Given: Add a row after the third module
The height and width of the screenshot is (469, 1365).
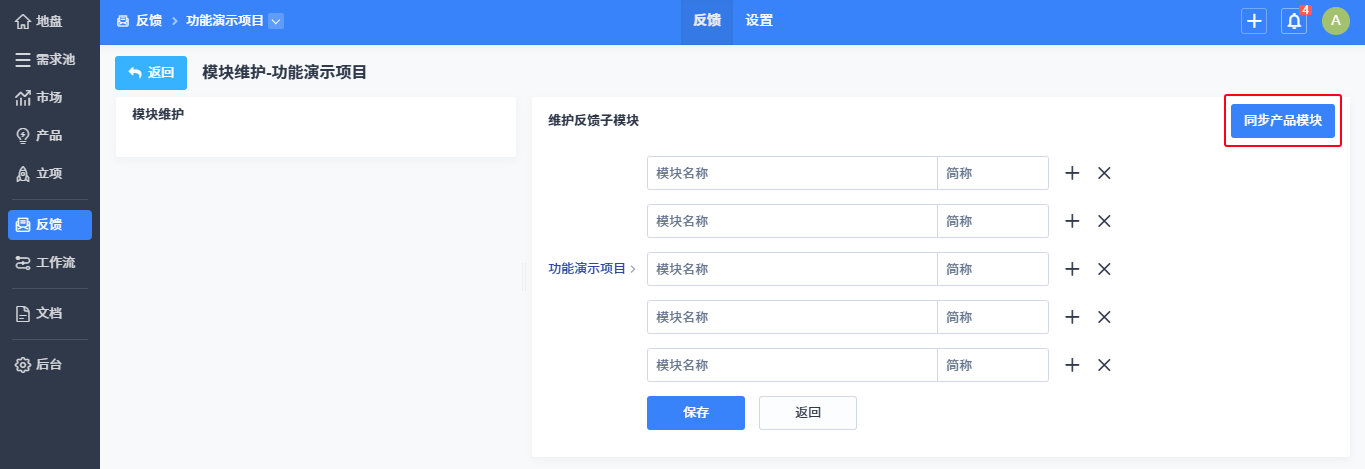Looking at the screenshot, I should [x=1072, y=269].
